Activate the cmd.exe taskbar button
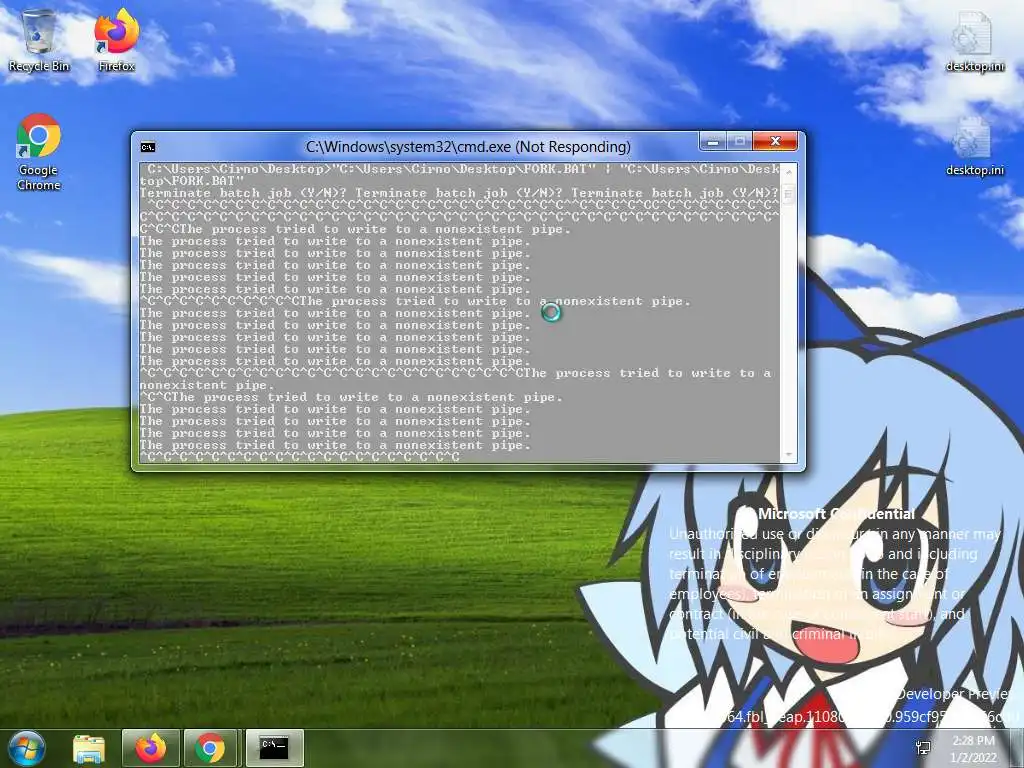The width and height of the screenshot is (1024, 768). pos(274,748)
